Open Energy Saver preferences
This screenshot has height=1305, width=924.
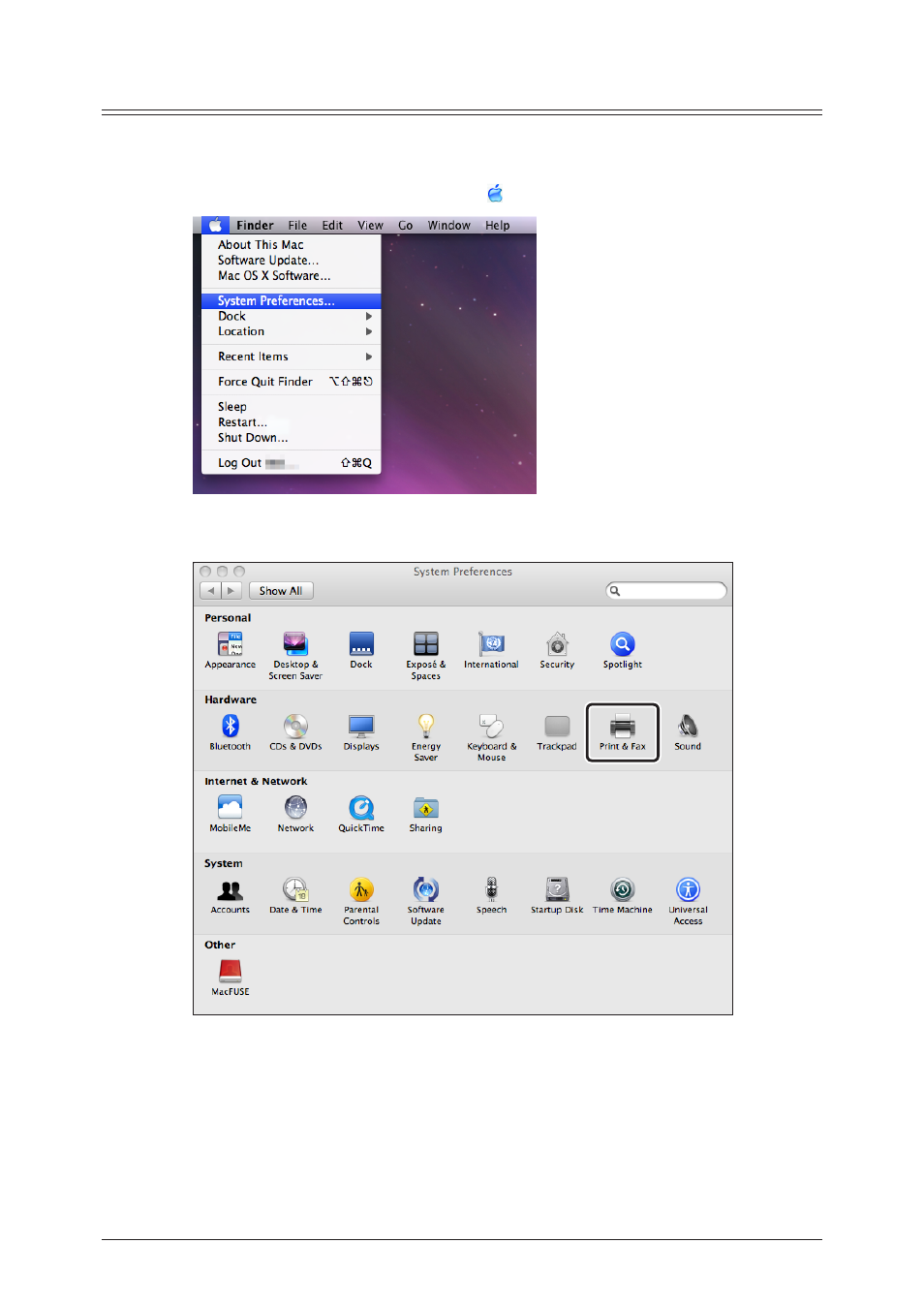(x=426, y=738)
